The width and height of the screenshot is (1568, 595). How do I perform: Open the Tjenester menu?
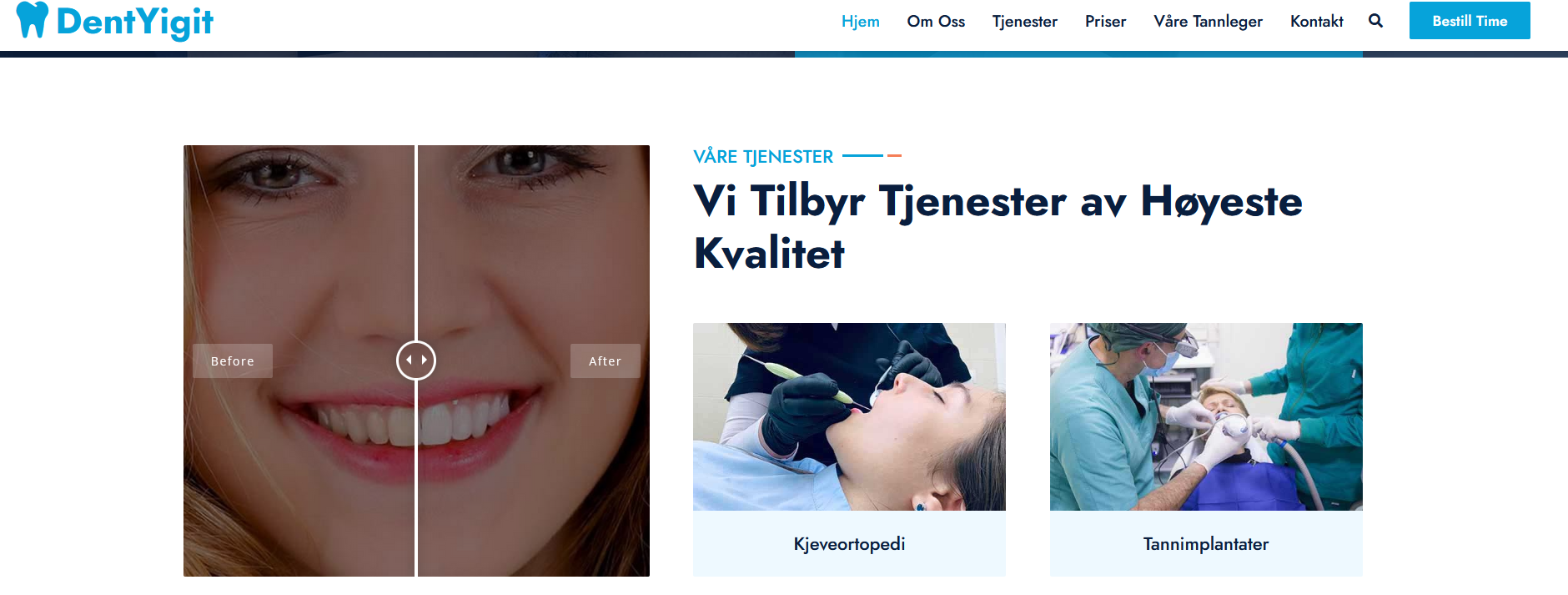1025,22
